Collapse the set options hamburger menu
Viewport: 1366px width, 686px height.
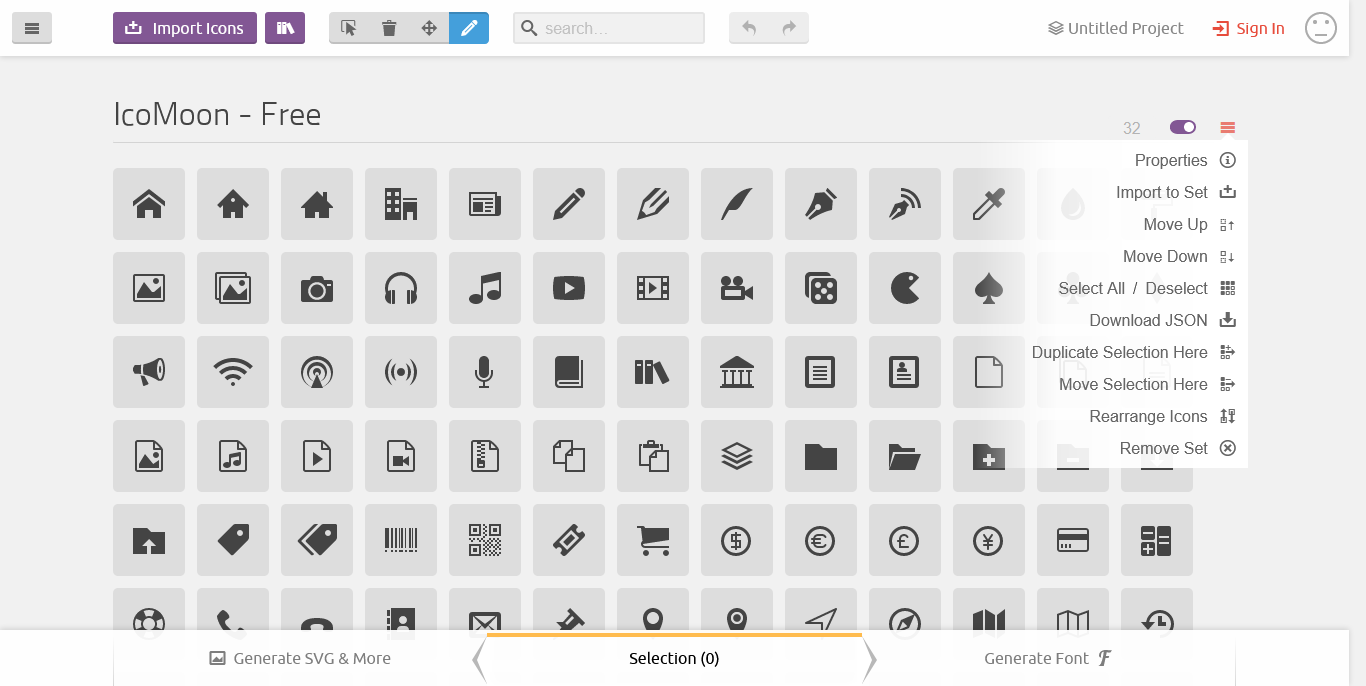1228,127
